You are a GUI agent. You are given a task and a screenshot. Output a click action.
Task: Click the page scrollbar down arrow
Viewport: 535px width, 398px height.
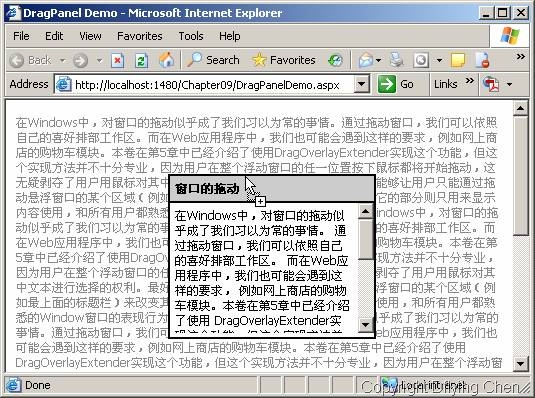520,364
